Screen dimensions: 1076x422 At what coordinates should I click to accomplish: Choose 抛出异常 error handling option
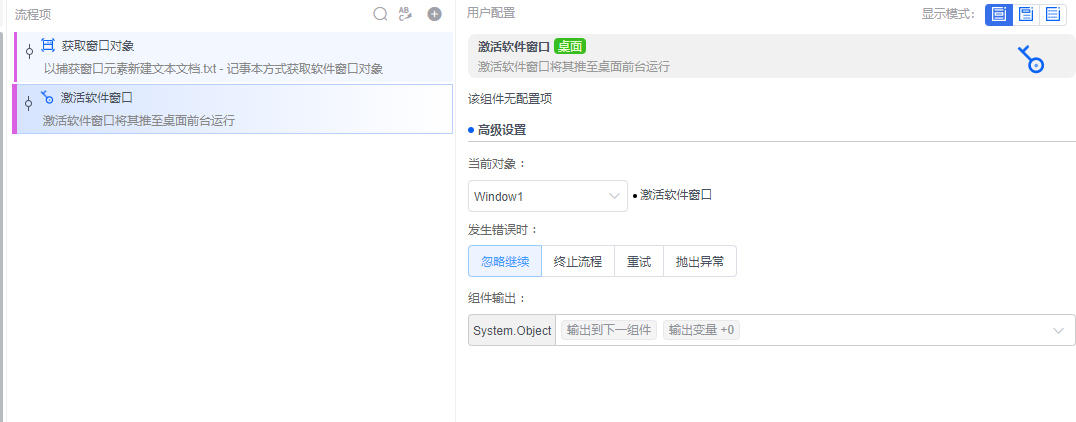point(700,261)
